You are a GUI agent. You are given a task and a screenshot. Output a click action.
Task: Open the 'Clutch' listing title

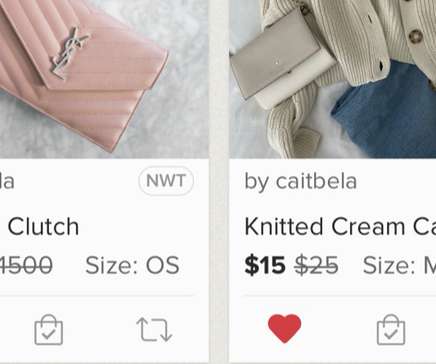tap(43, 227)
